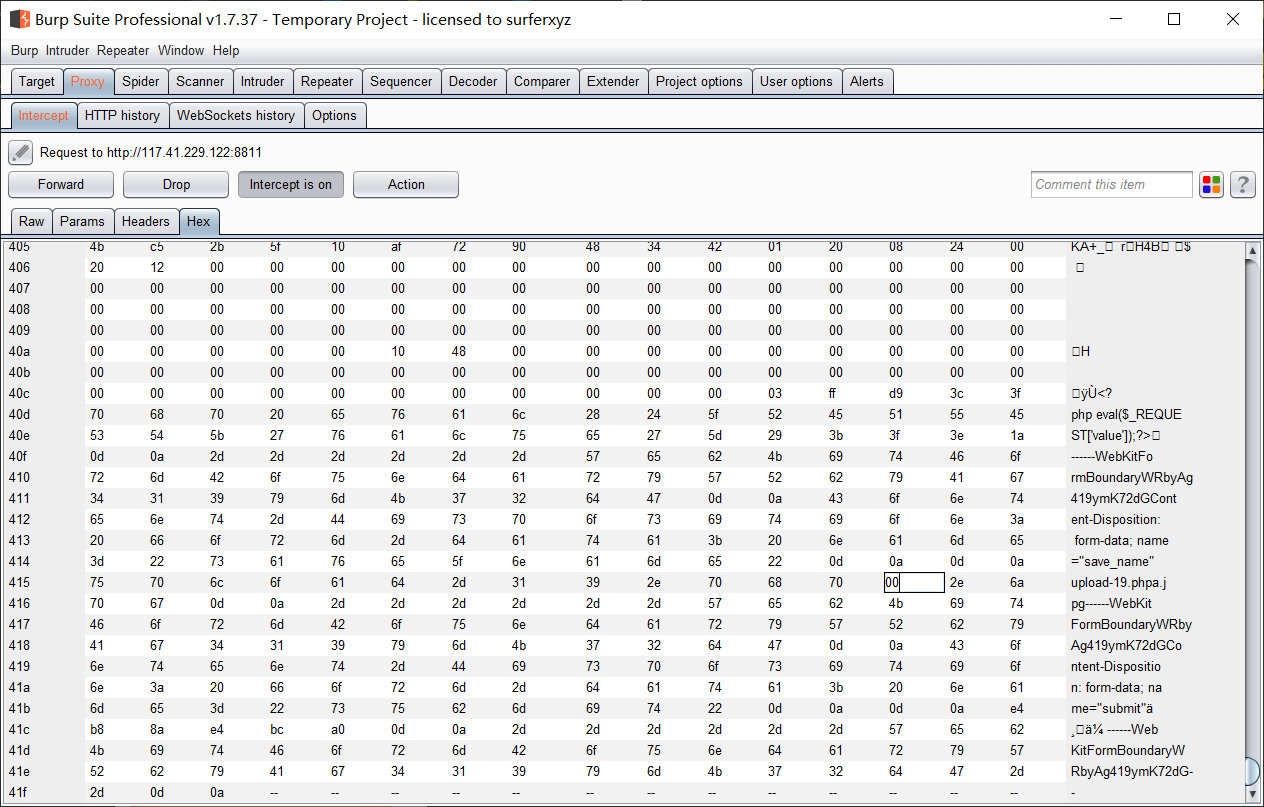Select the '="save_name"' ASCII cell

click(x=1111, y=561)
